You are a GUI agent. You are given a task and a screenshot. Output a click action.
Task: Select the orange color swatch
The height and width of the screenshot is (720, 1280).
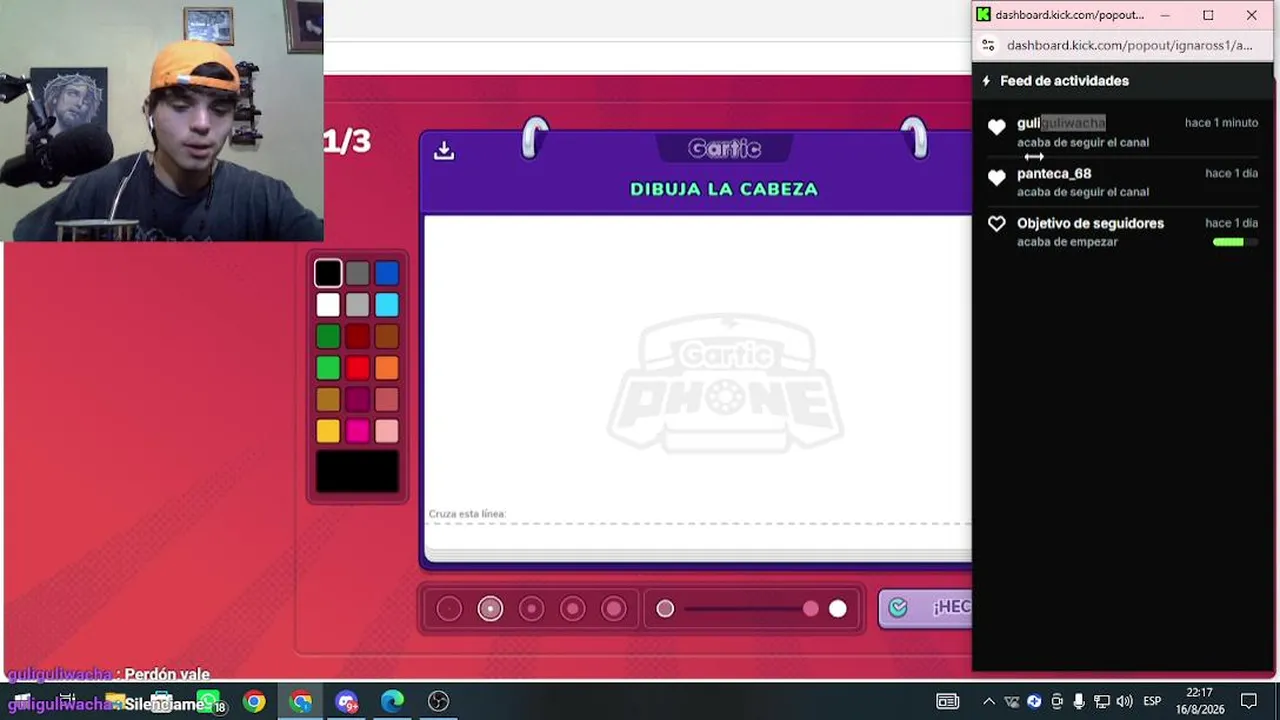[x=386, y=368]
